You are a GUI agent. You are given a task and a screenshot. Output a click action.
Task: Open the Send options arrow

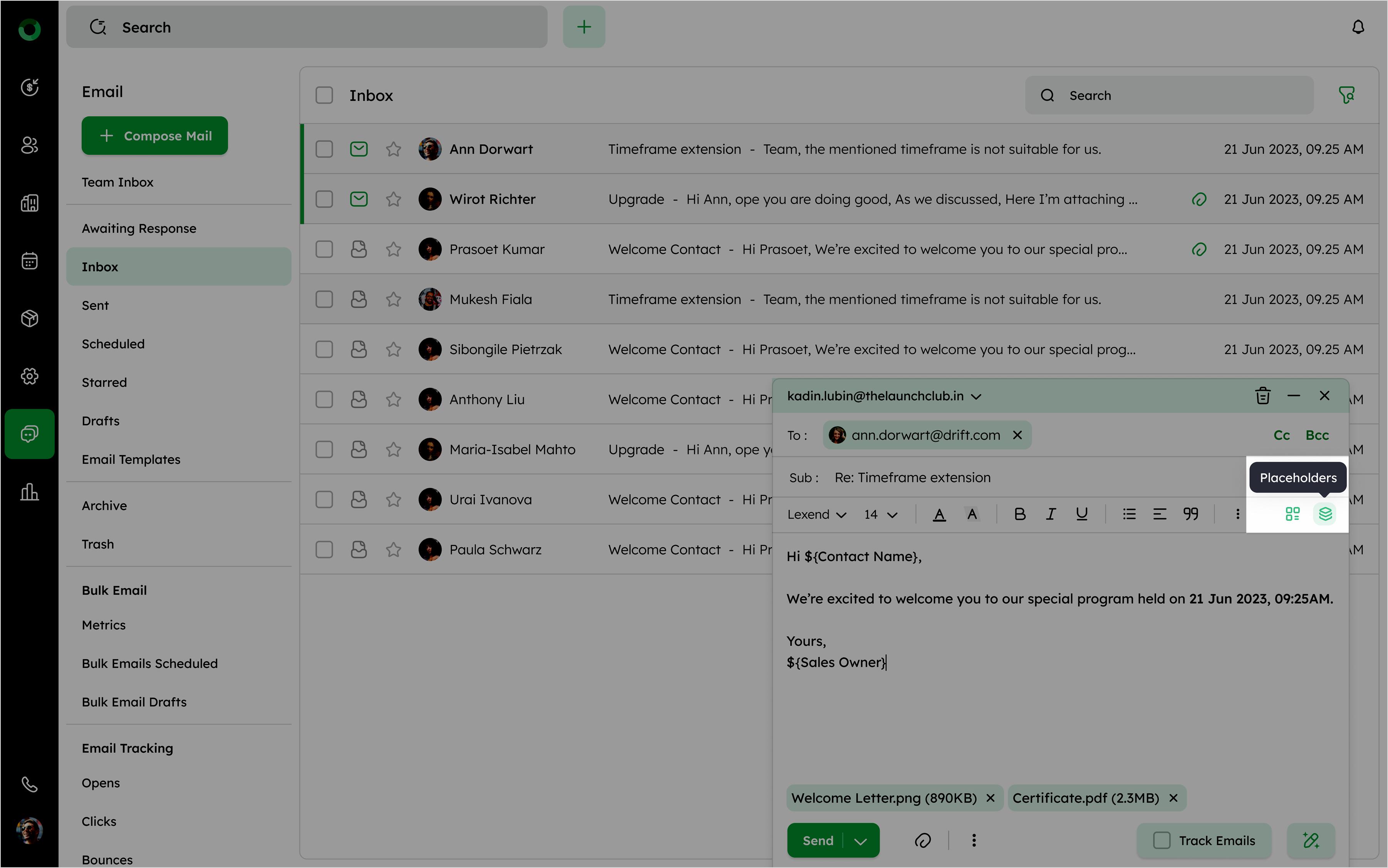[860, 841]
